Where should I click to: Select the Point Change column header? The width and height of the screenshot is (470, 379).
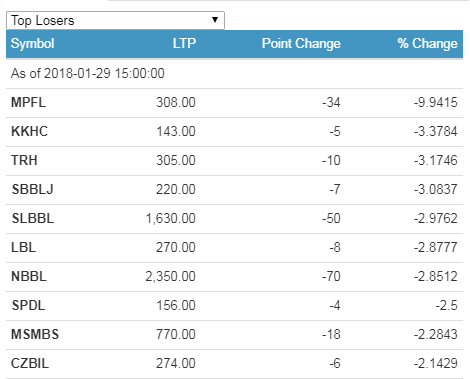click(301, 44)
